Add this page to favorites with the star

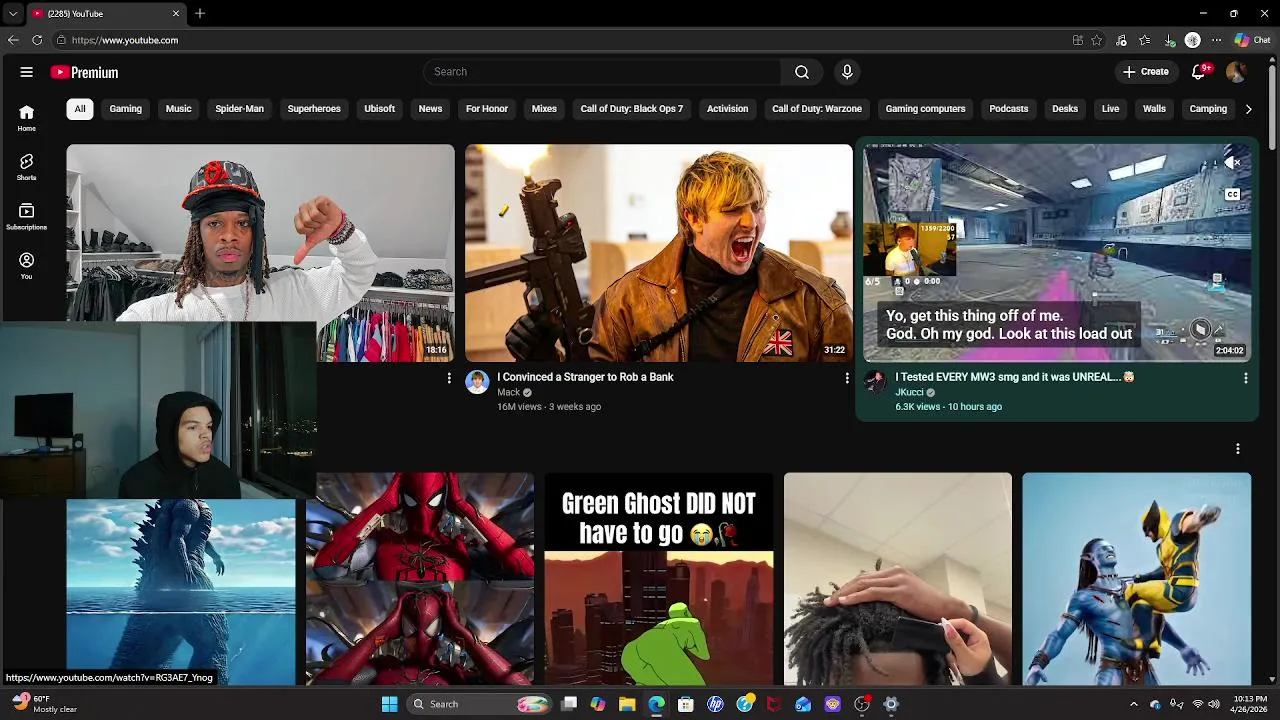(1097, 40)
